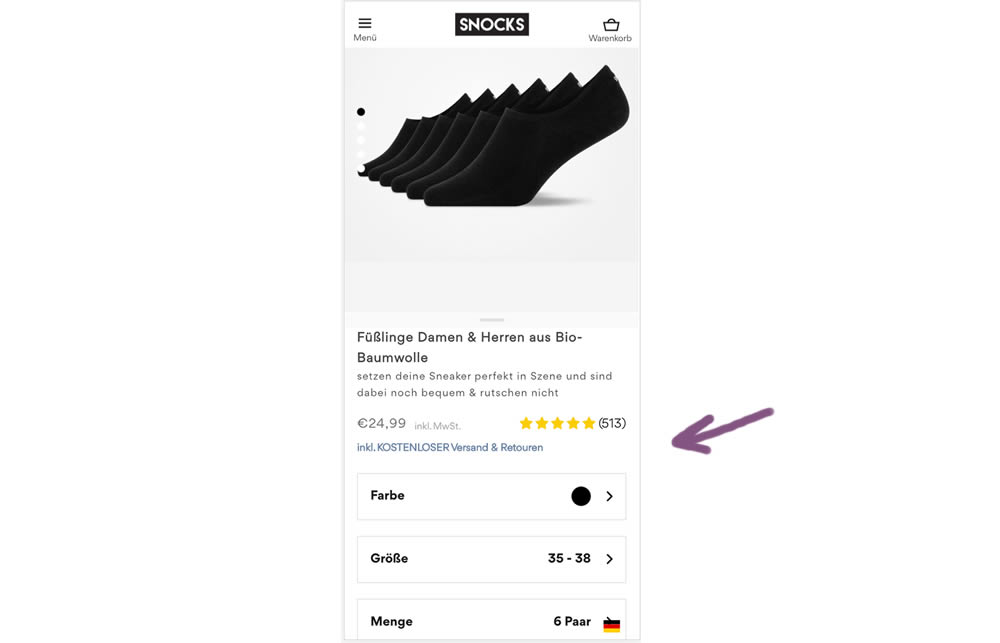Click the German flag icon

click(612, 625)
